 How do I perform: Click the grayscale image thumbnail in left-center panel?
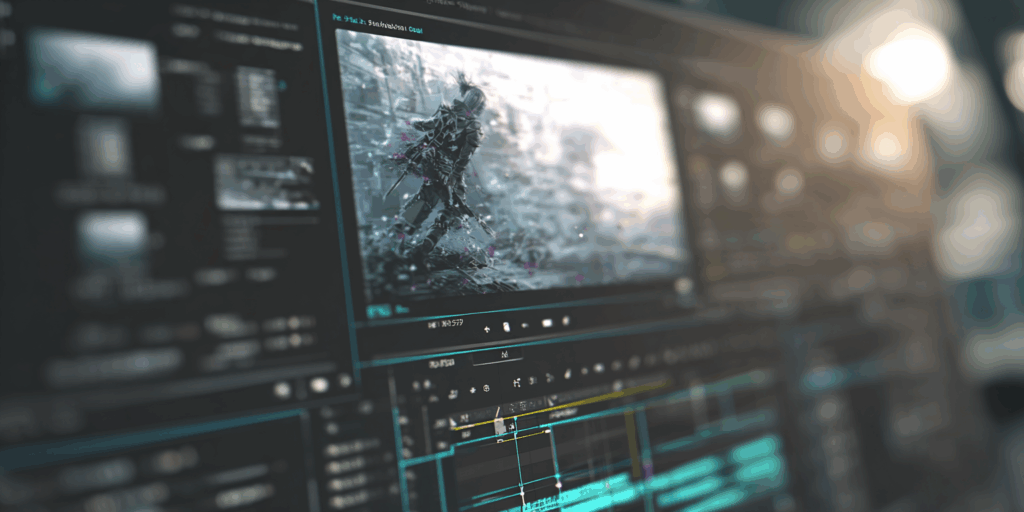[x=263, y=181]
